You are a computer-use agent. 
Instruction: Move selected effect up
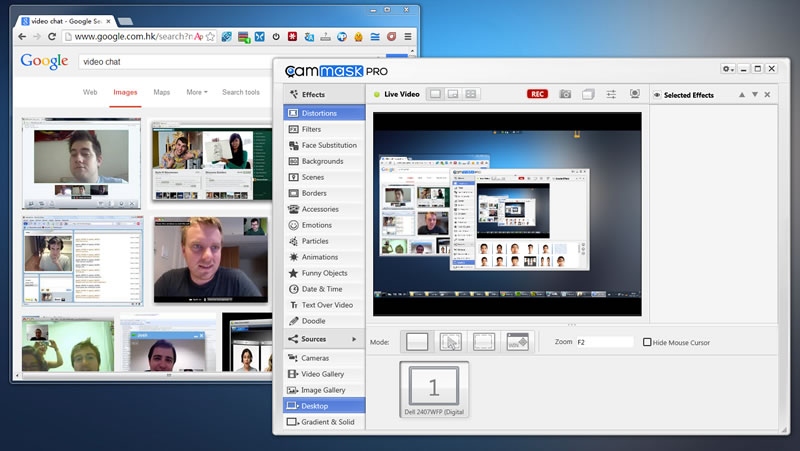coord(742,95)
